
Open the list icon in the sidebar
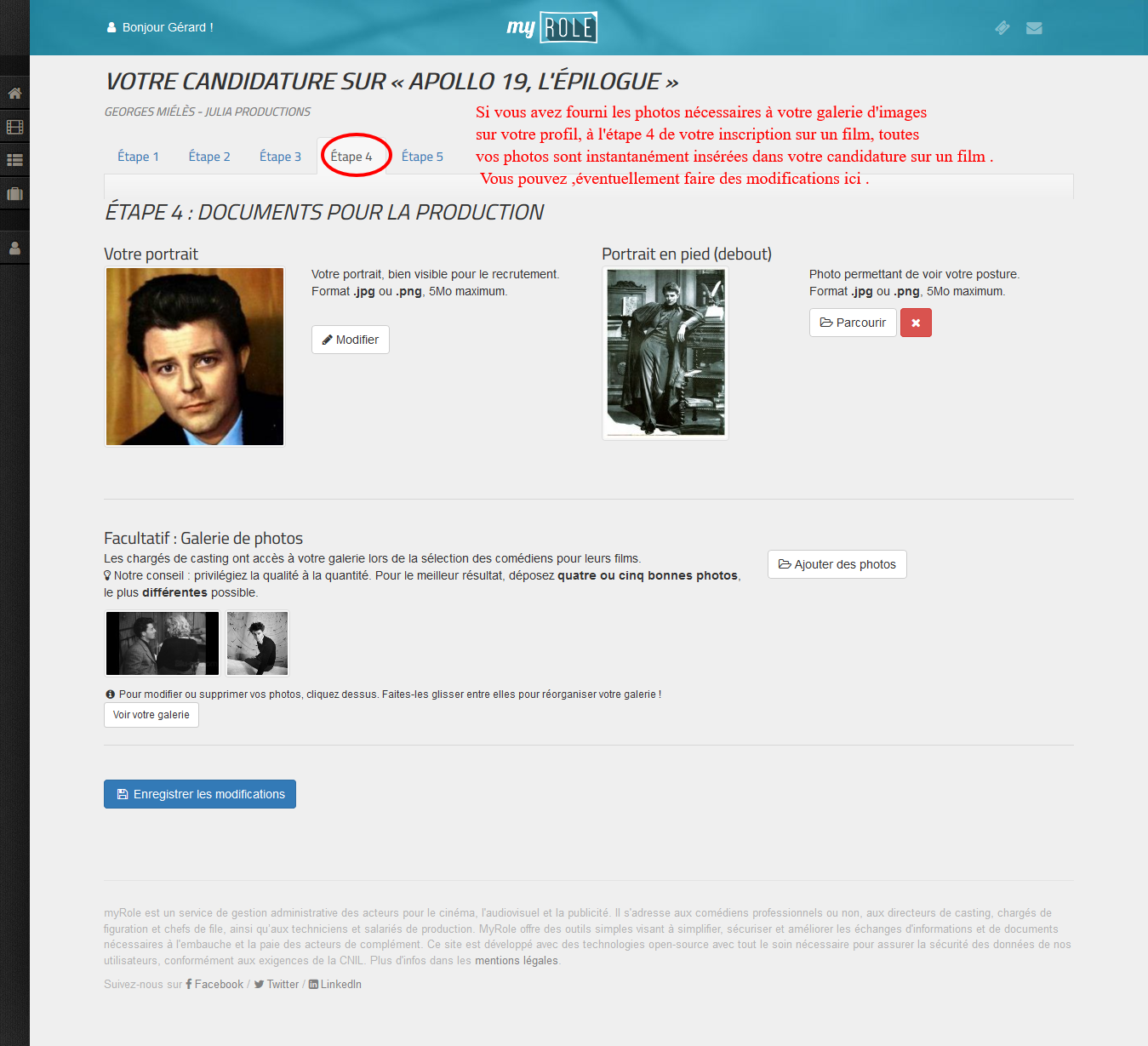(14, 160)
